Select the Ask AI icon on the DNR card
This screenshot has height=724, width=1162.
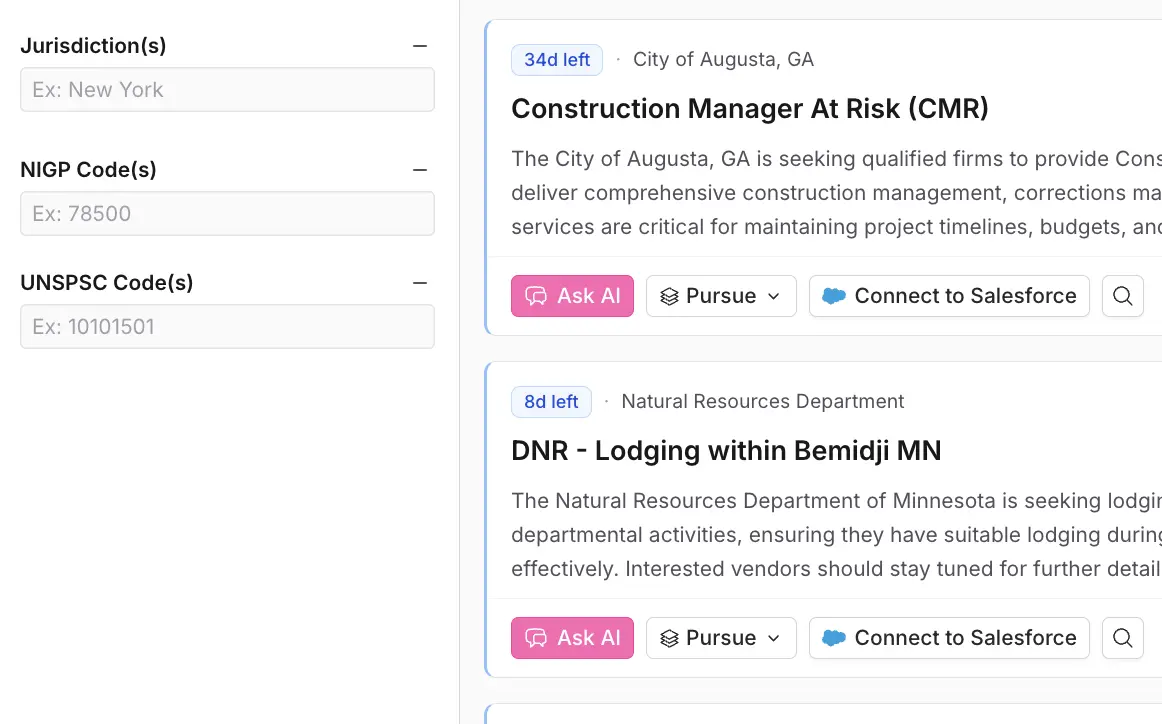tap(536, 637)
